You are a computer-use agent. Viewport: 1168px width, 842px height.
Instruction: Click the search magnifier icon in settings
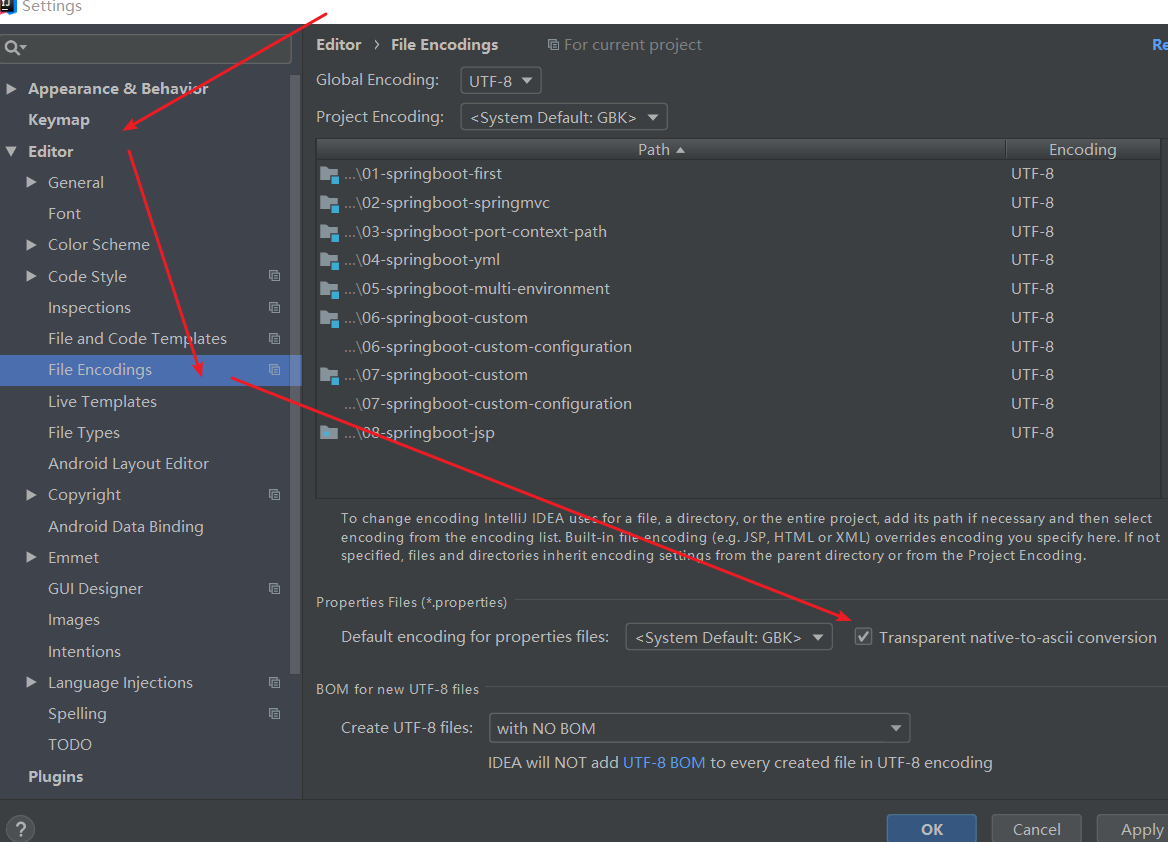pyautogui.click(x=15, y=48)
